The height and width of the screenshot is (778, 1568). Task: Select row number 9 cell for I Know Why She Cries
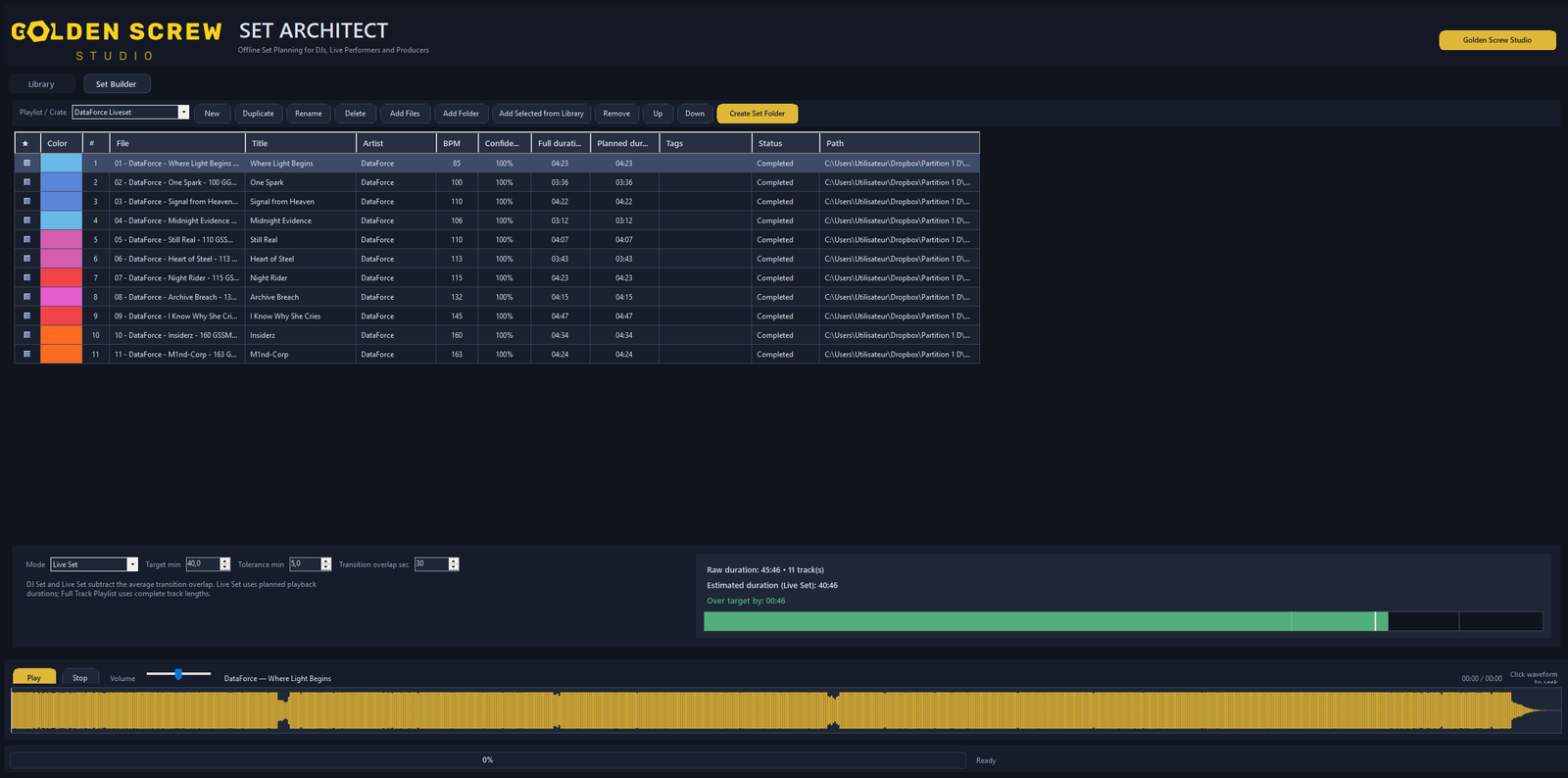96,316
